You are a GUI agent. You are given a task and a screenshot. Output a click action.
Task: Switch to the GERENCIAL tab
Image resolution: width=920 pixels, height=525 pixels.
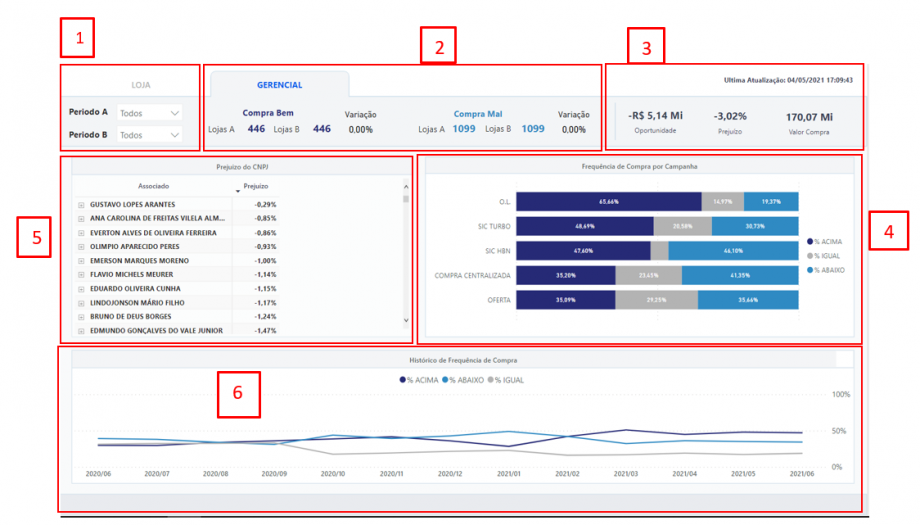[x=279, y=85]
